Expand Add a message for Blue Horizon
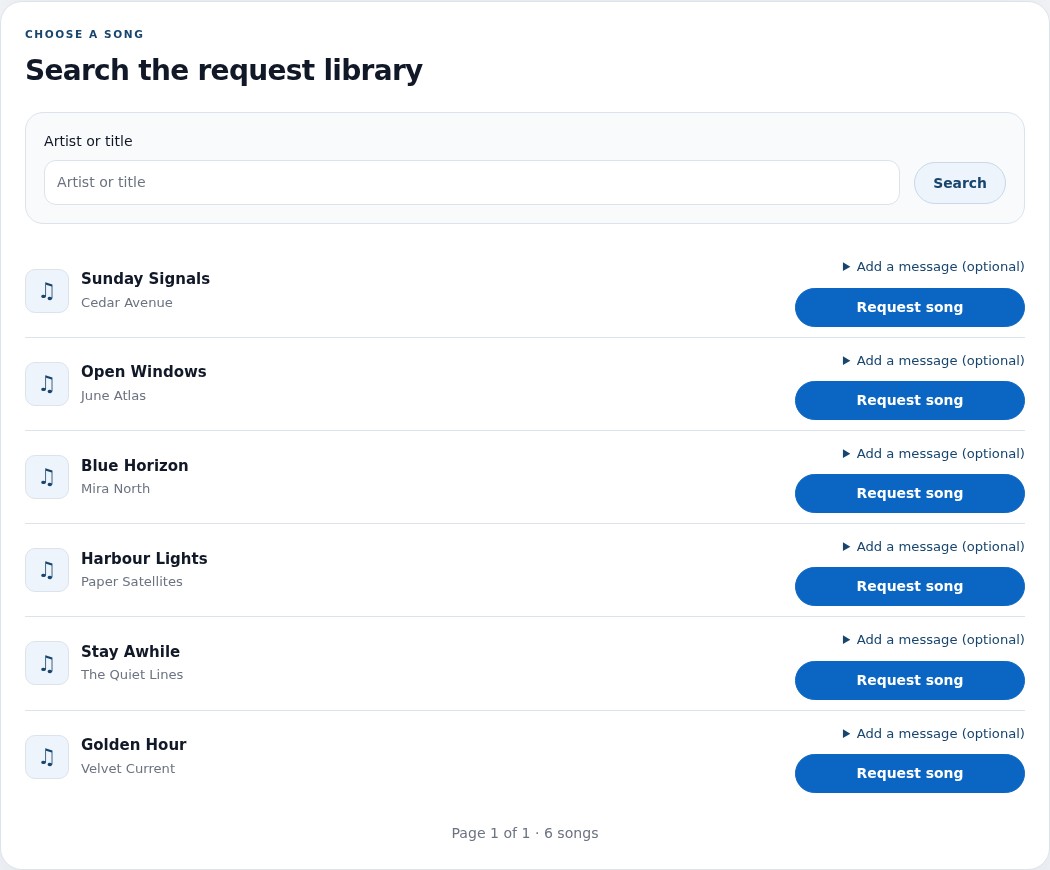The width and height of the screenshot is (1050, 870). [x=933, y=453]
